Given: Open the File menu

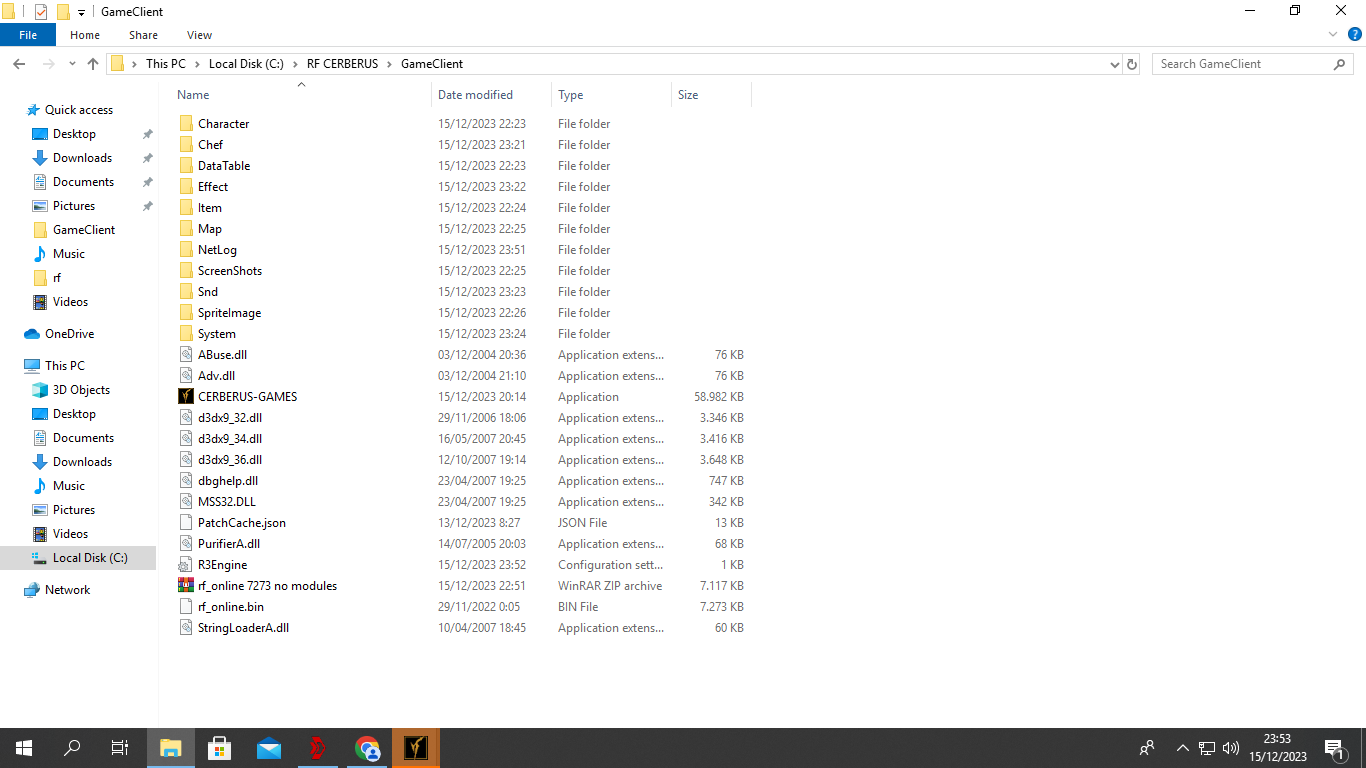Looking at the screenshot, I should (x=28, y=35).
